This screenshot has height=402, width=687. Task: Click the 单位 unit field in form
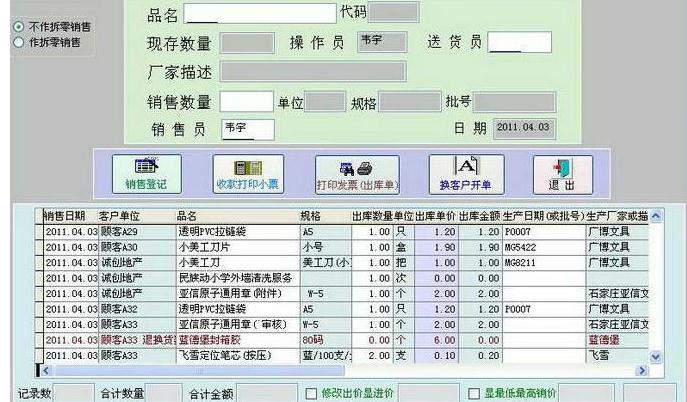click(325, 102)
